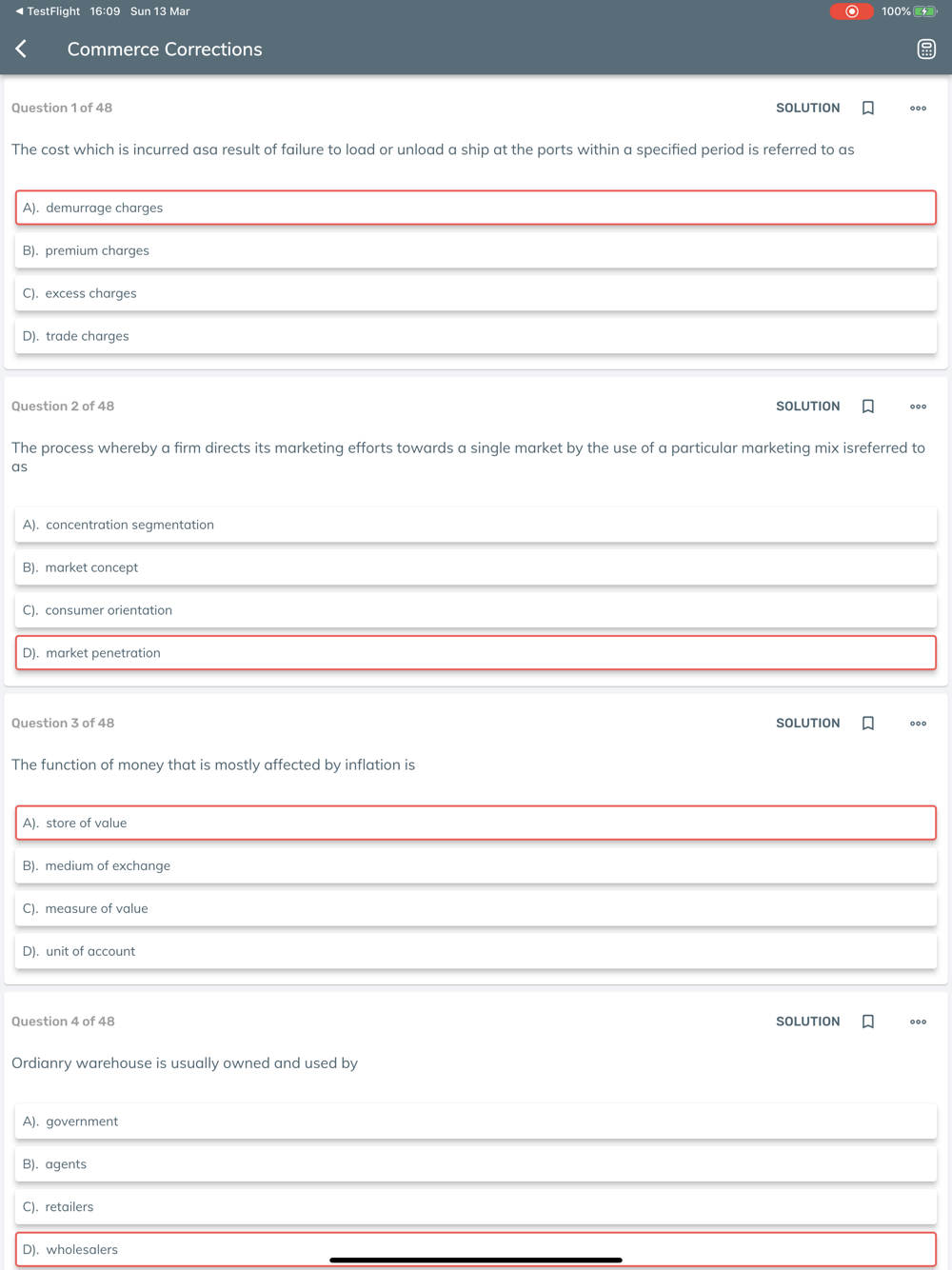Bookmark Question 3
952x1270 pixels.
867,724
